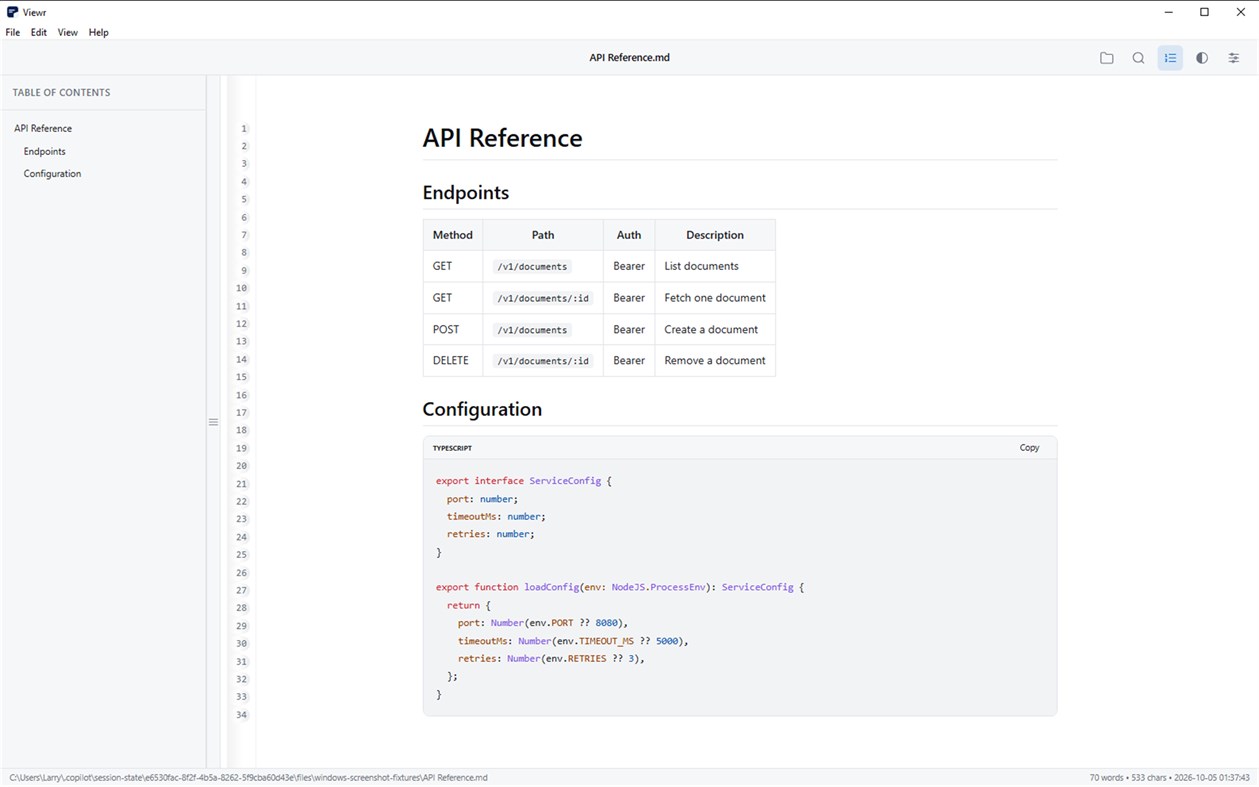This screenshot has height=787, width=1259.
Task: Open a file with the folder icon
Action: tap(1106, 58)
